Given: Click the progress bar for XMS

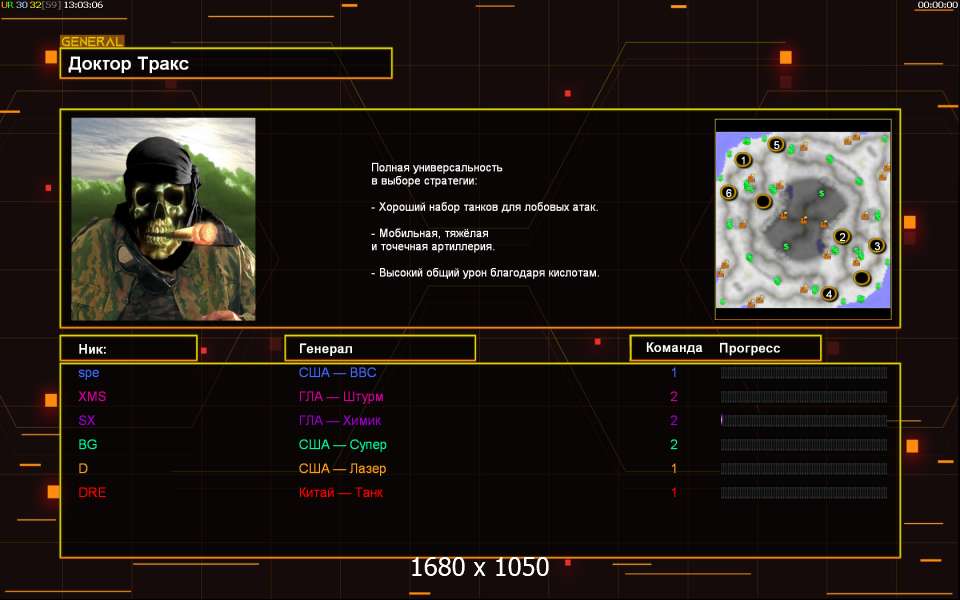Looking at the screenshot, I should click(804, 397).
